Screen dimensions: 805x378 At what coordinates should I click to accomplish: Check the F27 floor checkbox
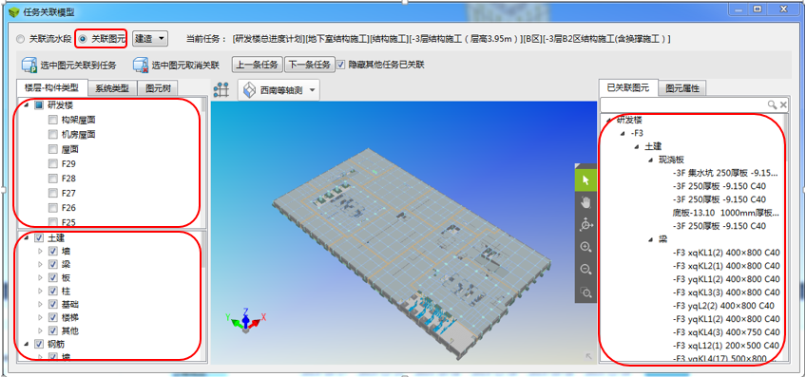52,193
